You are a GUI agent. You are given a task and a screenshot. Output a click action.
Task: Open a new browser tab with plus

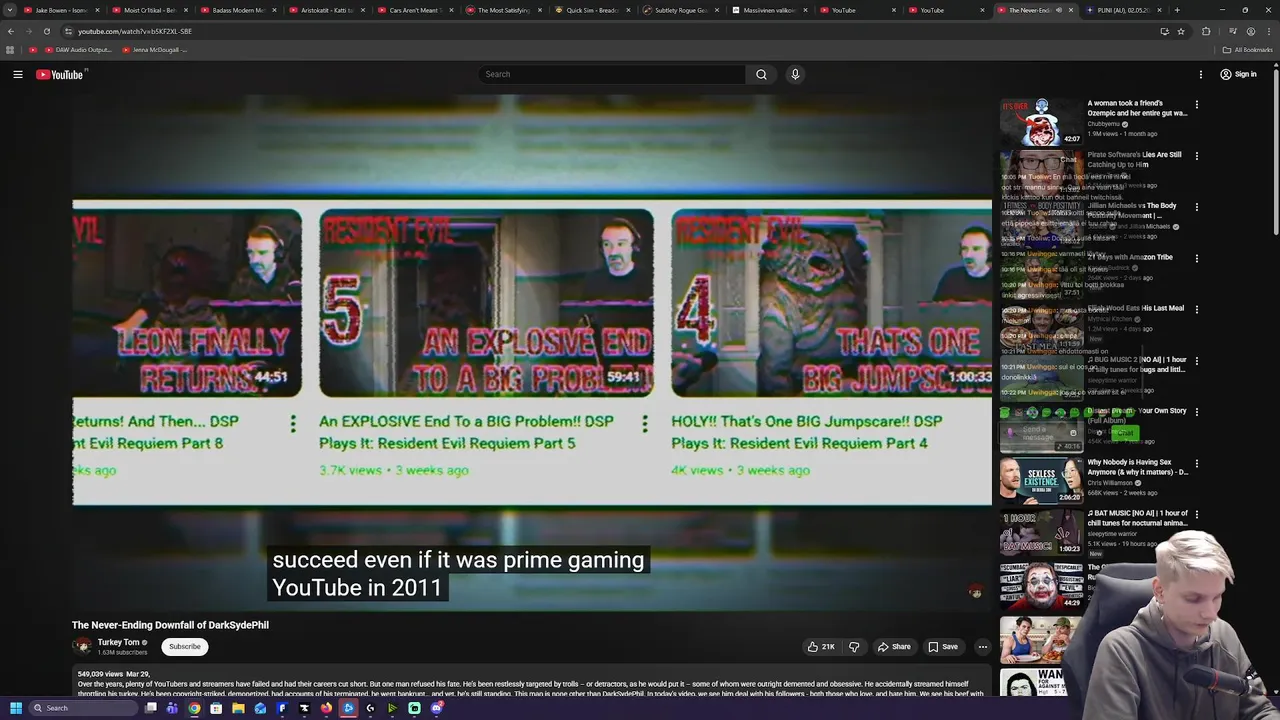tap(1177, 10)
